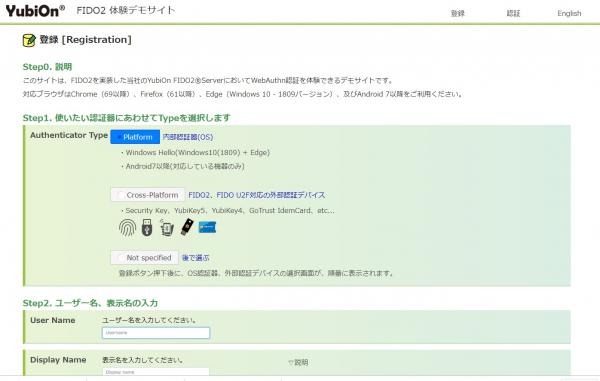Click the FIDO2、FIDO U2F対応の外部認証デバイス link
The width and height of the screenshot is (600, 381).
257,195
